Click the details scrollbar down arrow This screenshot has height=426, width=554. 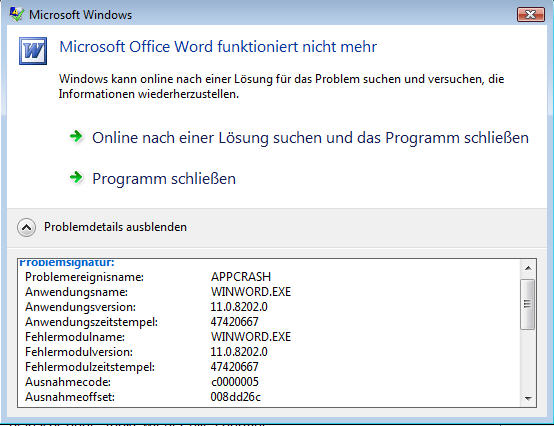click(x=528, y=398)
